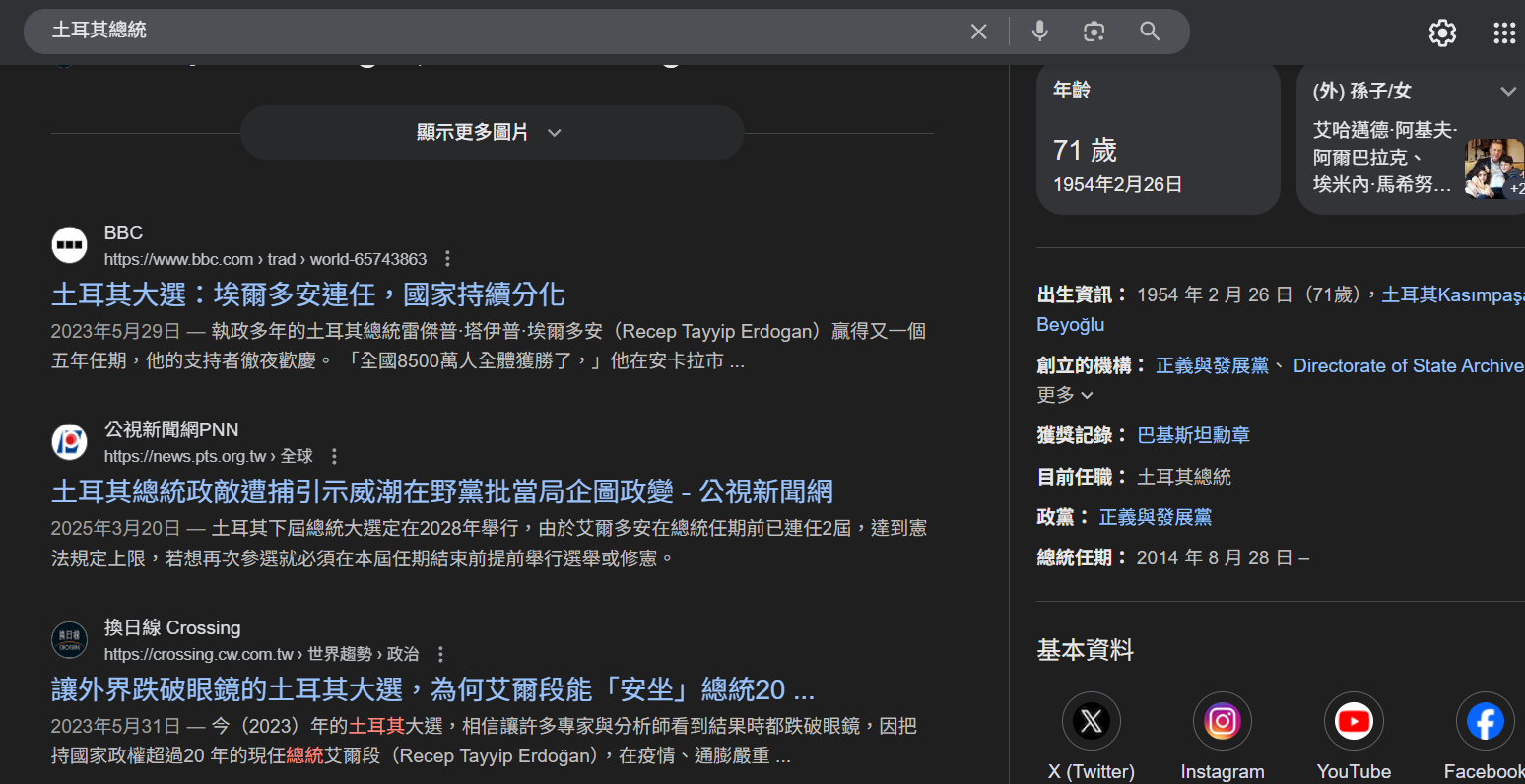Open the more options menu for the Crossing result

[x=440, y=654]
